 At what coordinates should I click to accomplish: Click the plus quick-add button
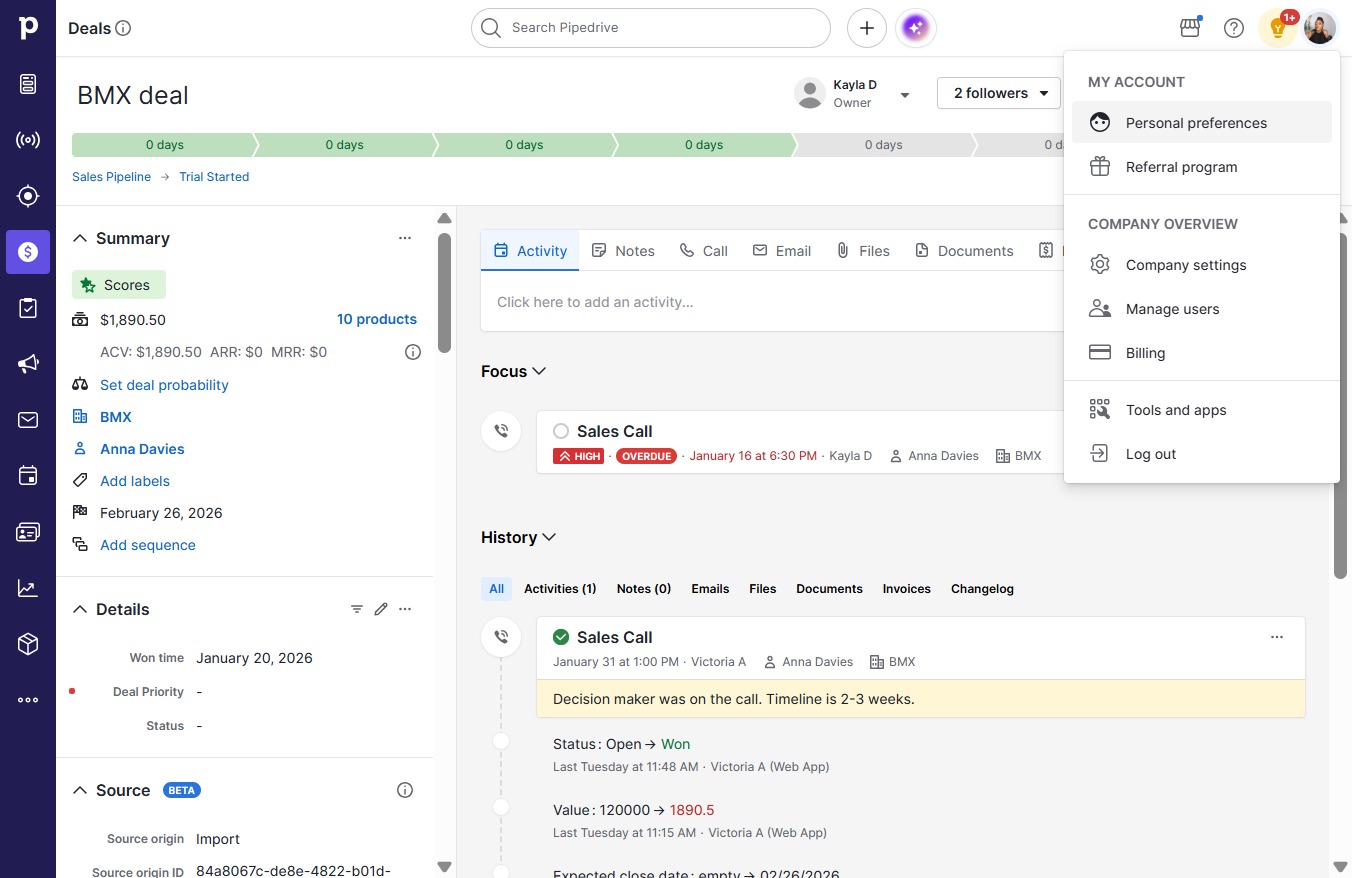pyautogui.click(x=867, y=28)
